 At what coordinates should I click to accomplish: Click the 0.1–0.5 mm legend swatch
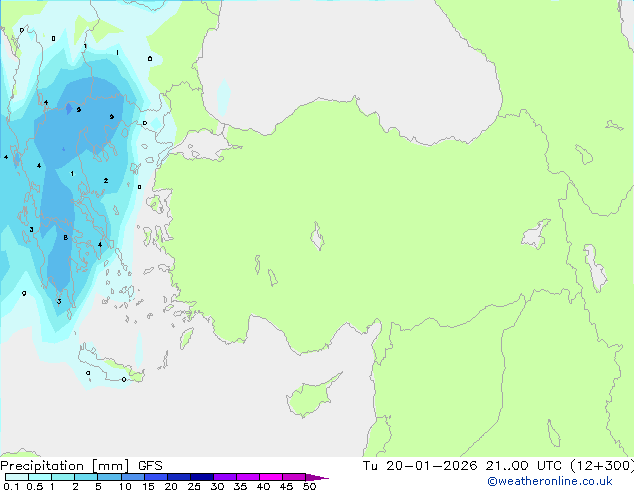coord(17,477)
